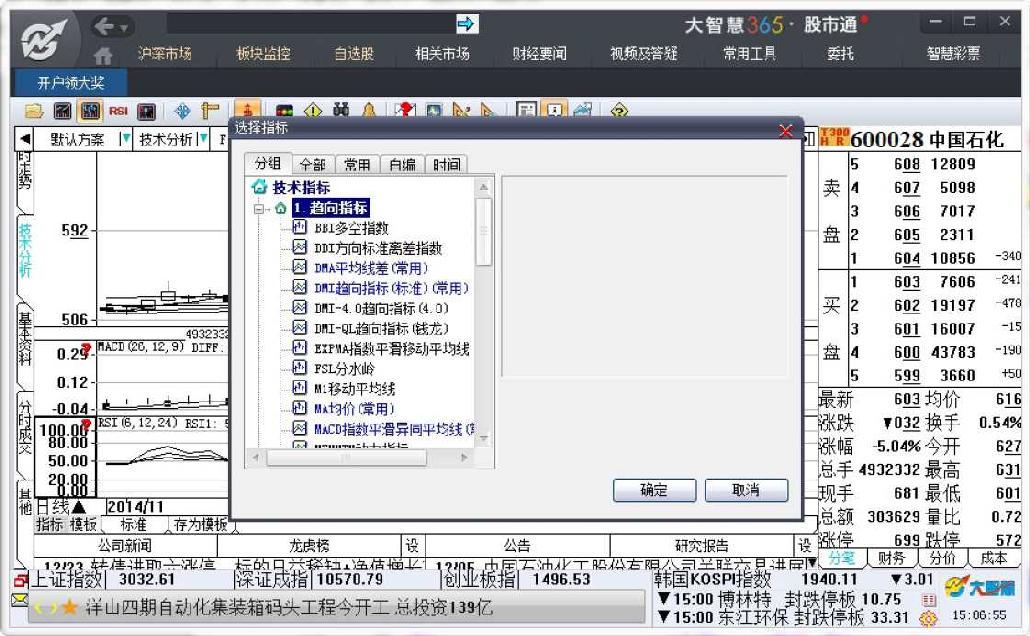The height and width of the screenshot is (636, 1030).
Task: Click the small red grid icon near clock
Action: tap(928, 600)
